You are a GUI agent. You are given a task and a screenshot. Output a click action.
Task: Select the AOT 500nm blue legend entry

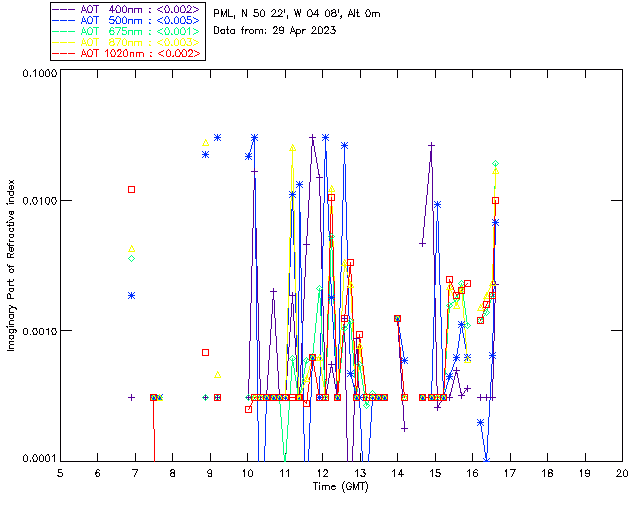126,20
